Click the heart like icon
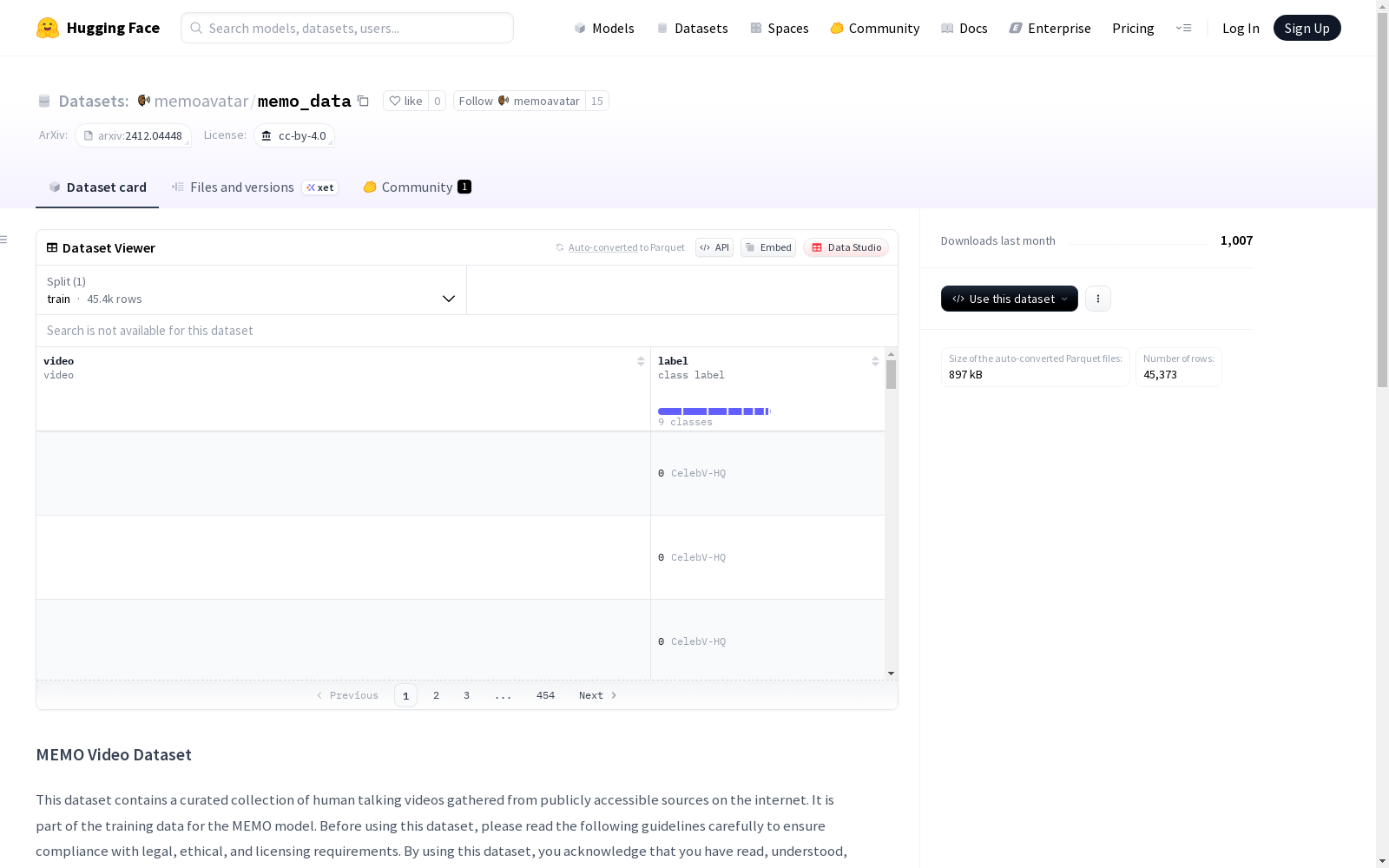1389x868 pixels. 395,101
